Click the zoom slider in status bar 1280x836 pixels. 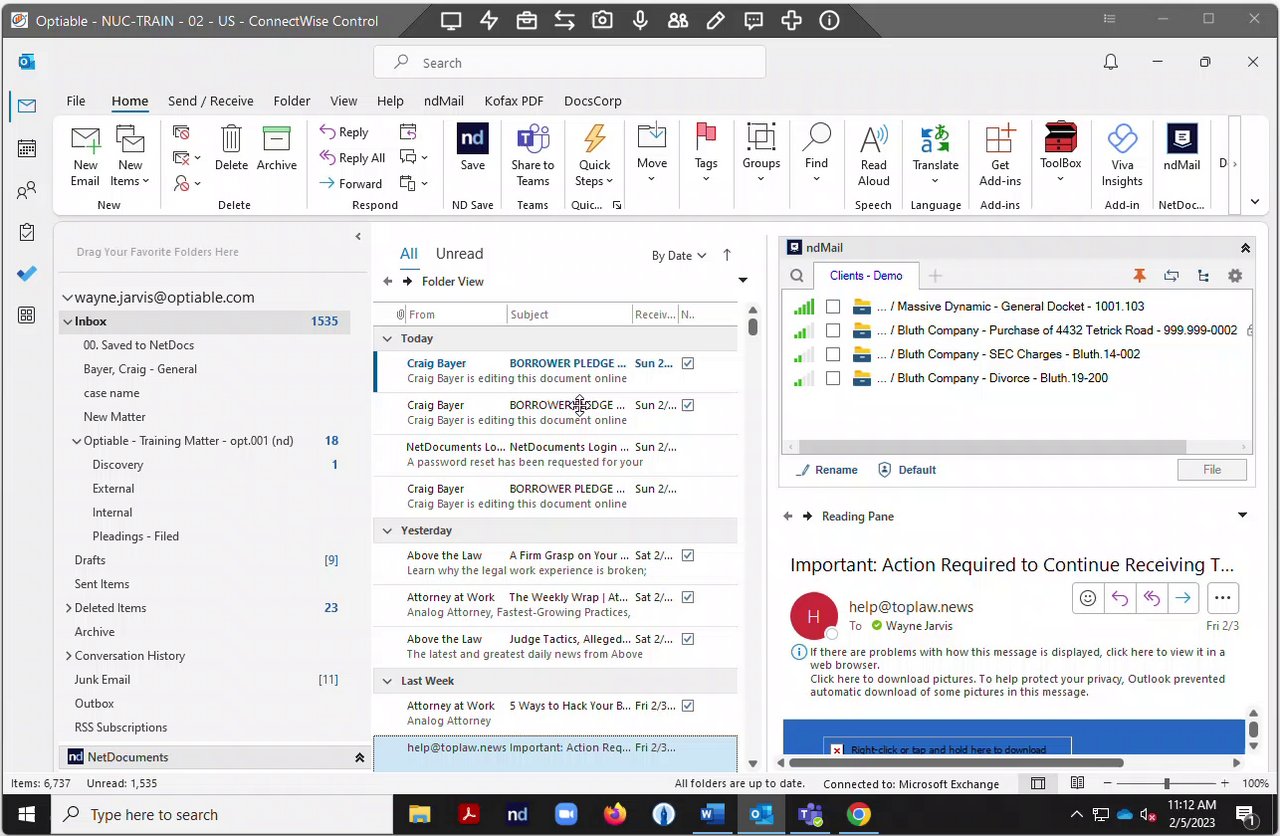coord(1166,784)
